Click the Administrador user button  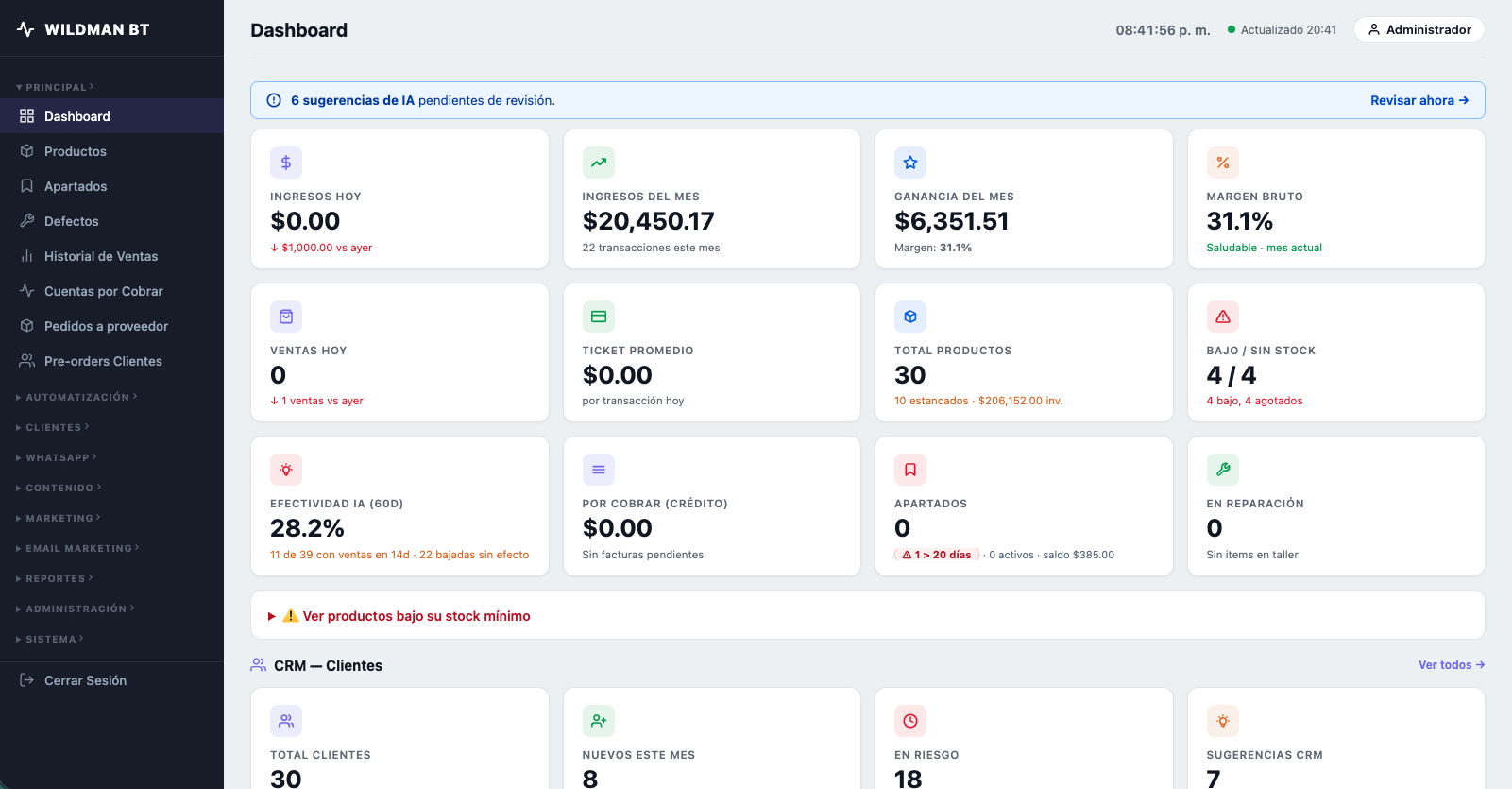click(1419, 29)
